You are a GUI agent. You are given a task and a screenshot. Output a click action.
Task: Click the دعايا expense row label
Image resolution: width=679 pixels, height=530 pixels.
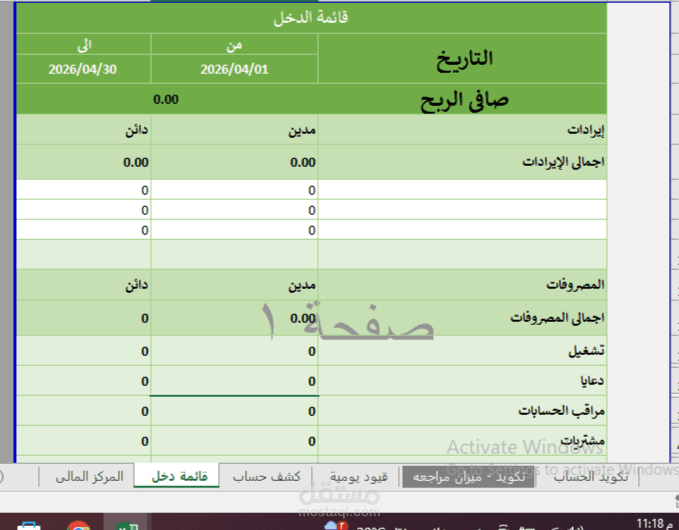[x=462, y=381]
